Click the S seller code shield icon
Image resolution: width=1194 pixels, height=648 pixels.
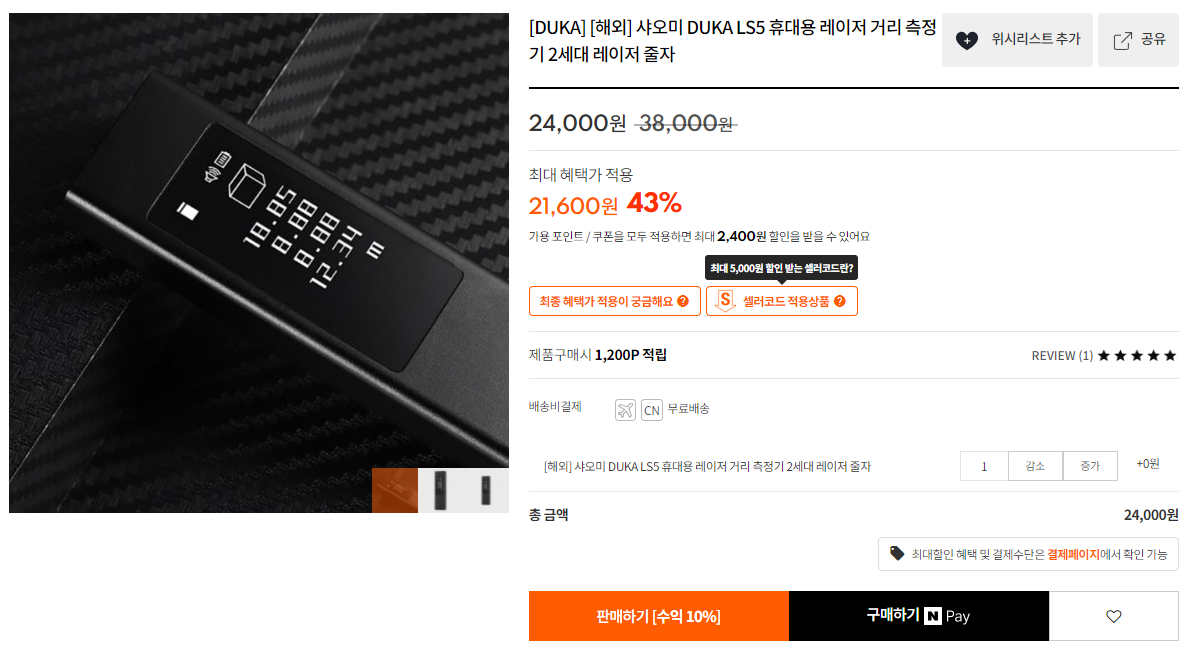tap(725, 301)
